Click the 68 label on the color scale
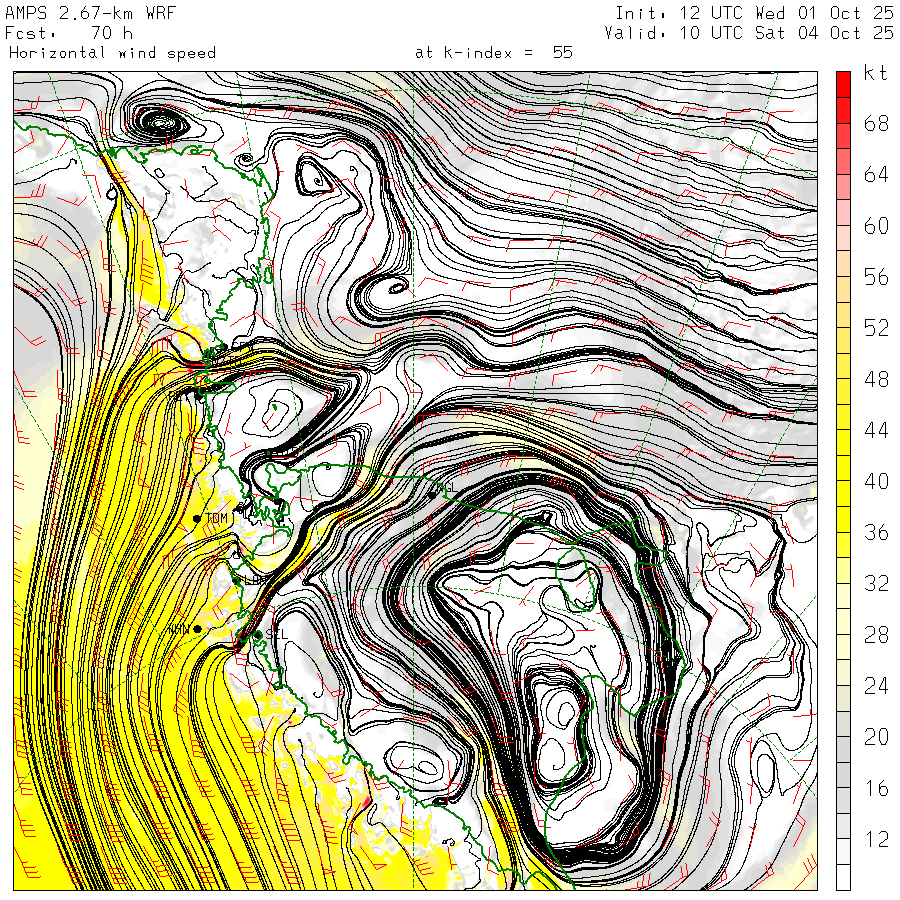This screenshot has width=900, height=900. (876, 123)
